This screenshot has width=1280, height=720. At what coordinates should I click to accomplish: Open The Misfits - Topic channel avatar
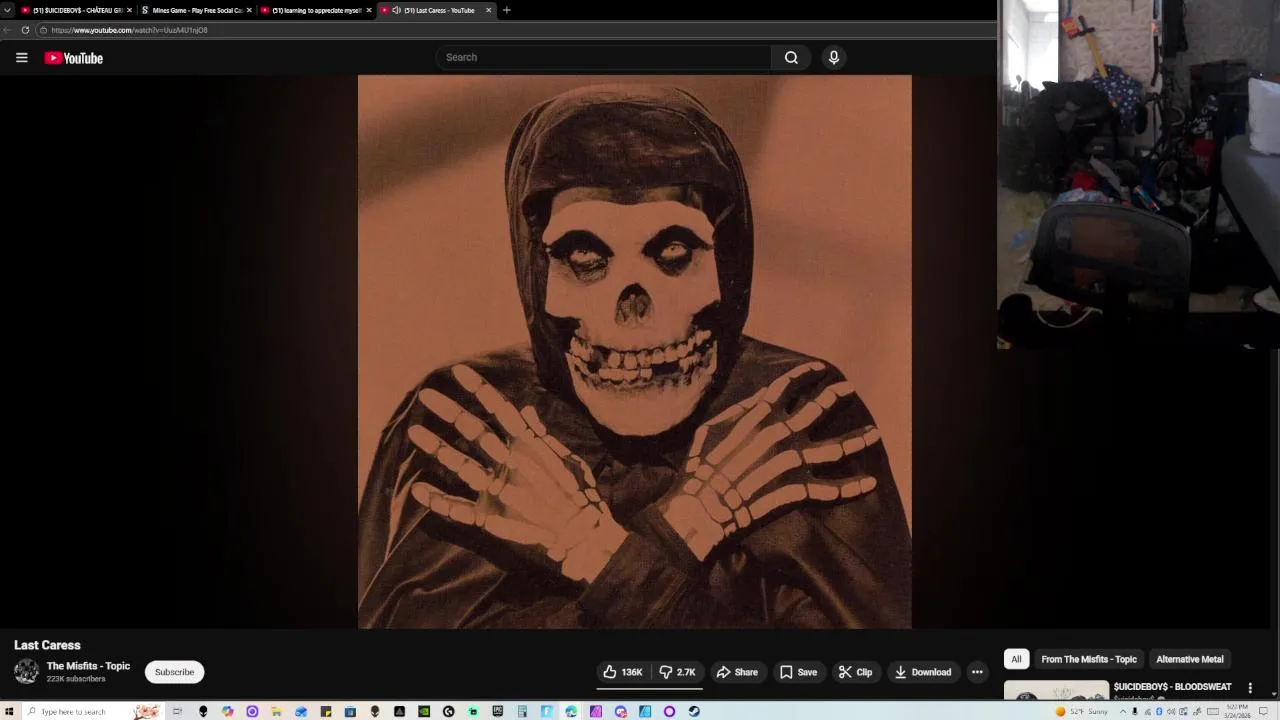pyautogui.click(x=27, y=671)
